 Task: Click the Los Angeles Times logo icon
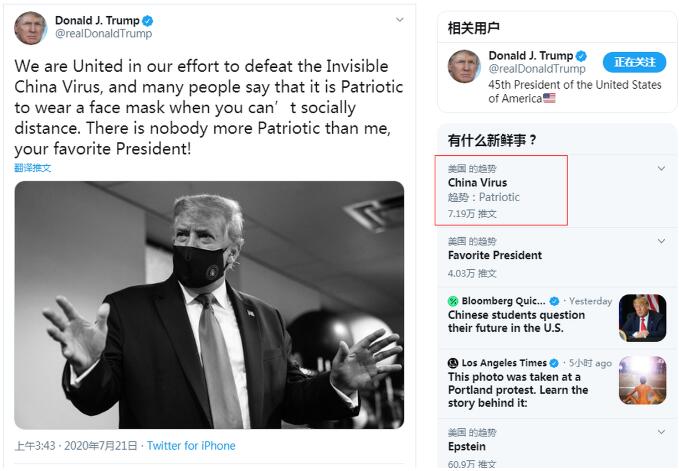453,363
